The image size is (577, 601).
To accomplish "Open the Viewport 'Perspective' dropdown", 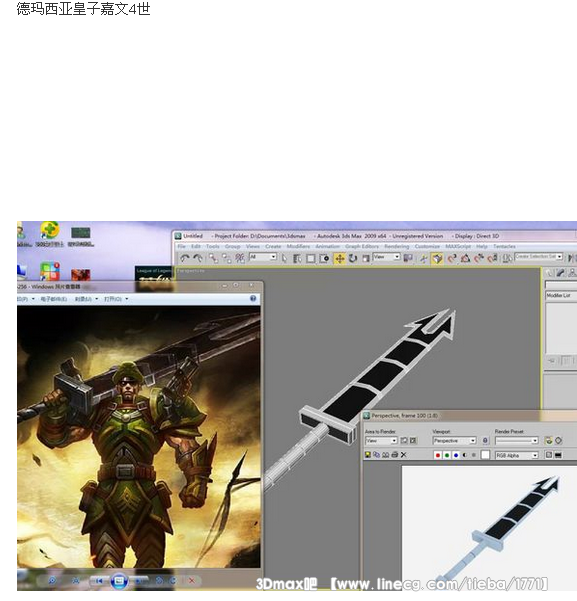I will pos(454,441).
